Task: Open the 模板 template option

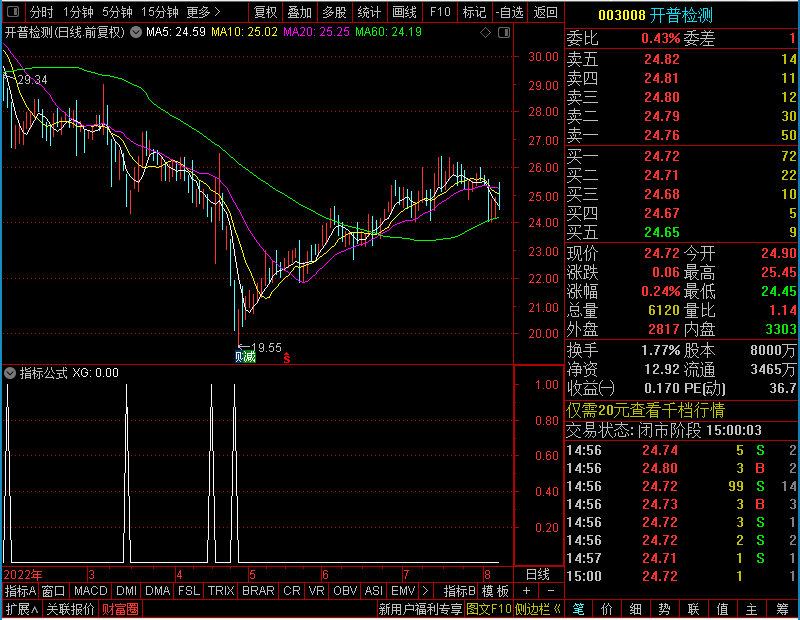Action: tap(495, 591)
